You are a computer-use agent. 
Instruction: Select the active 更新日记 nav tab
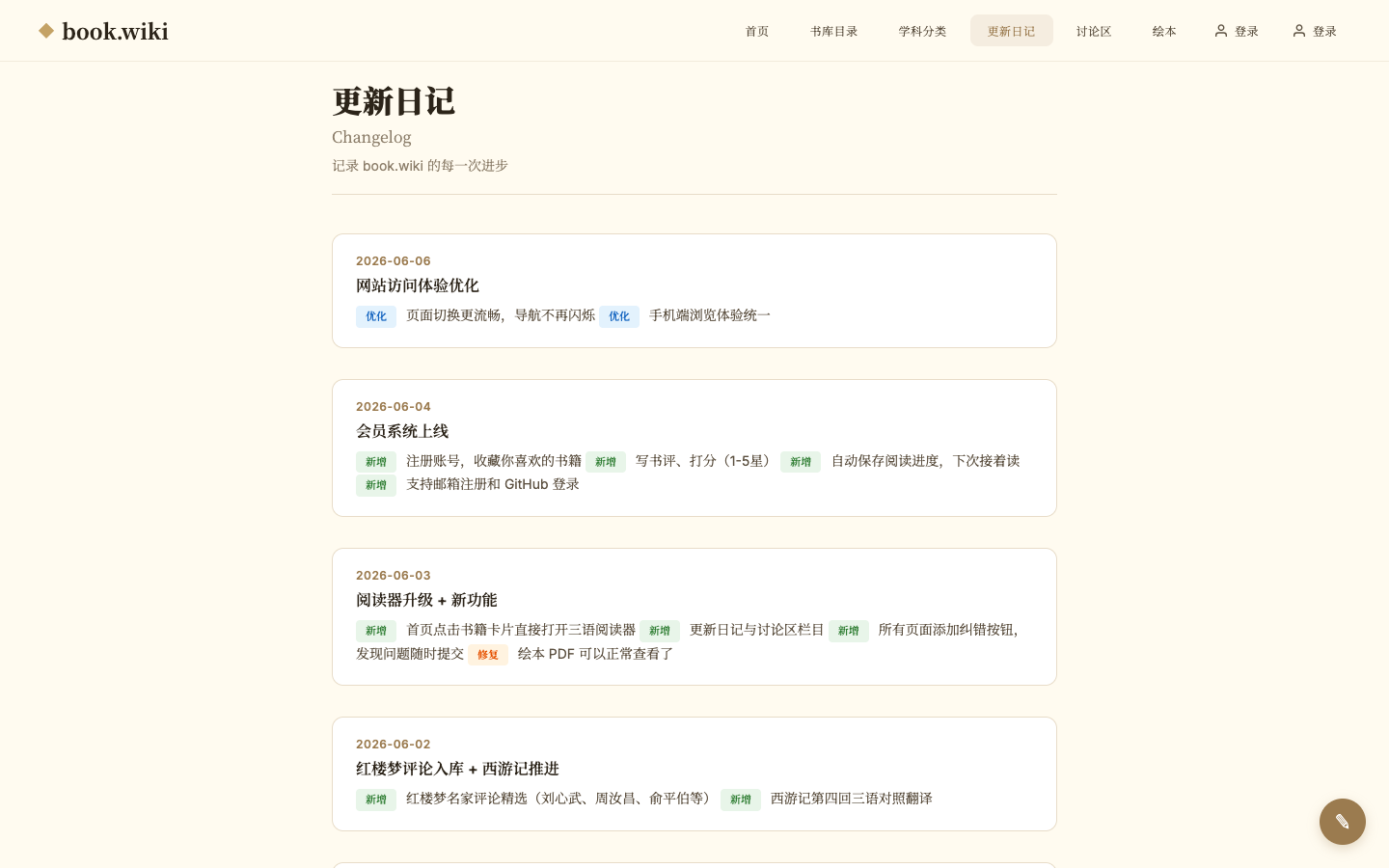pos(1012,31)
